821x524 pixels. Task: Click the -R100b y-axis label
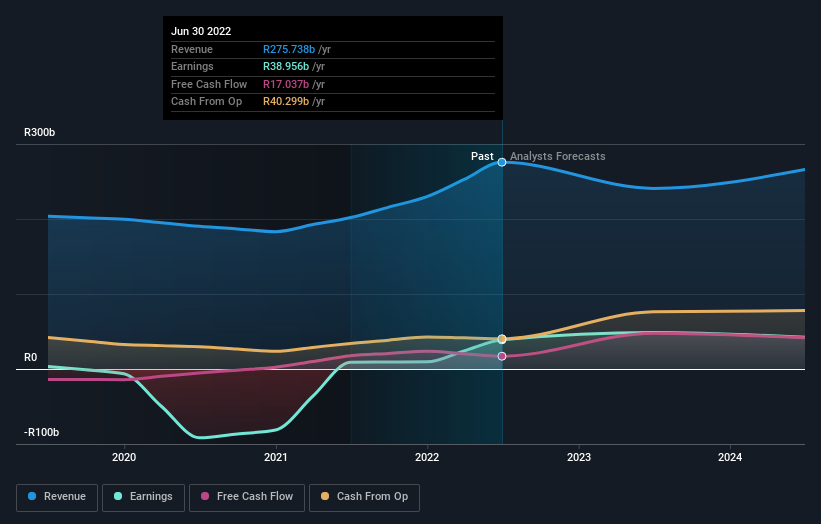[41, 432]
